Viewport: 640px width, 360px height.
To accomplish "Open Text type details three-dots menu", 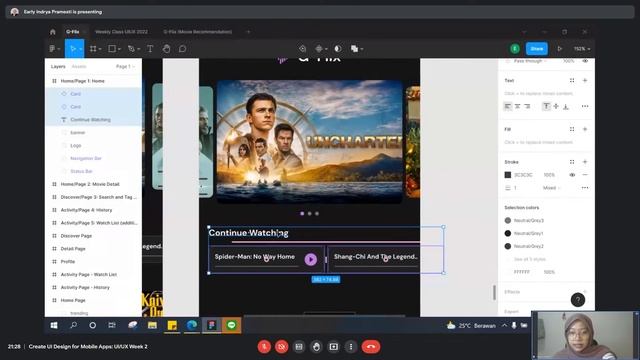I will click(585, 107).
